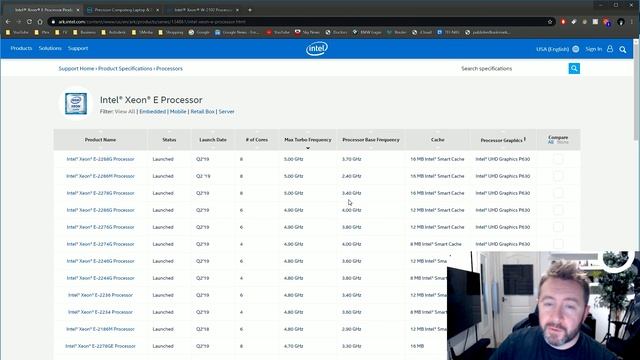This screenshot has height=360, width=640.
Task: Sort by the Cache column header
Action: tap(438, 140)
